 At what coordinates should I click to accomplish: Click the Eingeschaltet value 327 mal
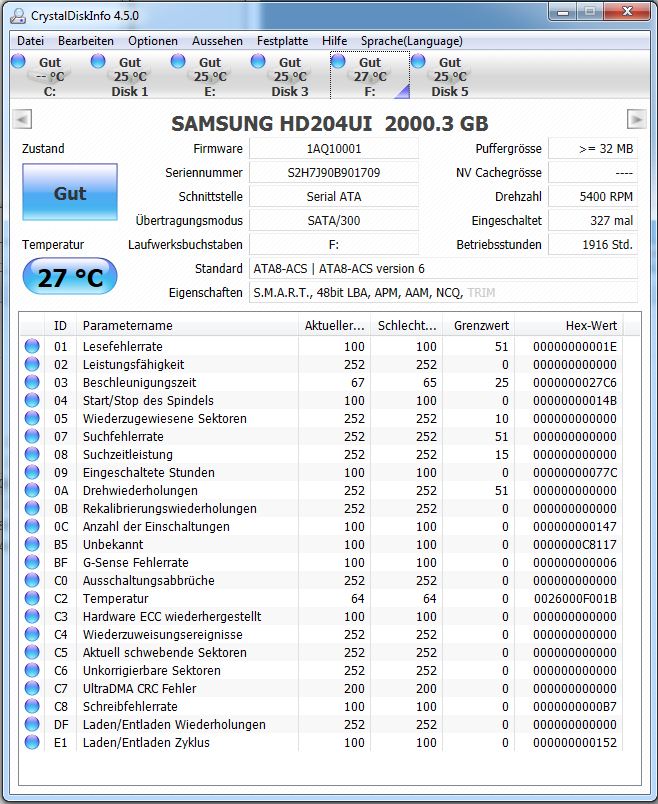point(593,220)
